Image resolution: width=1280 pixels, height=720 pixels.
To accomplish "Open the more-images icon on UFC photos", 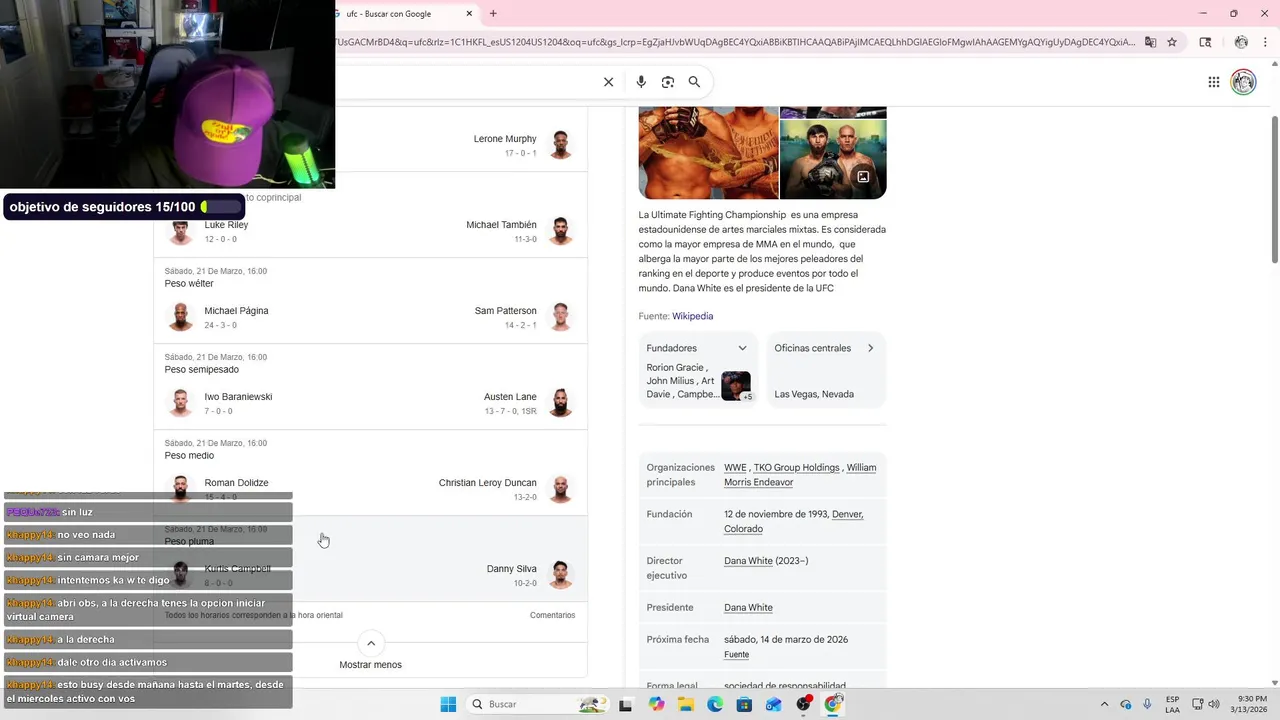I will 863,177.
